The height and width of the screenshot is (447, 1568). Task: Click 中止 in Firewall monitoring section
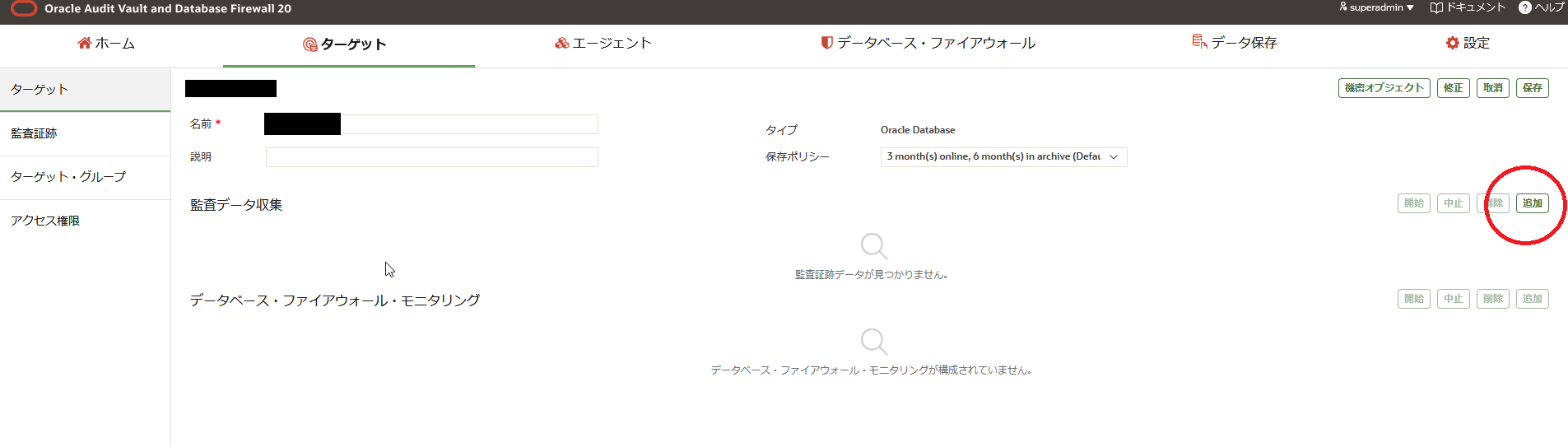click(x=1454, y=299)
